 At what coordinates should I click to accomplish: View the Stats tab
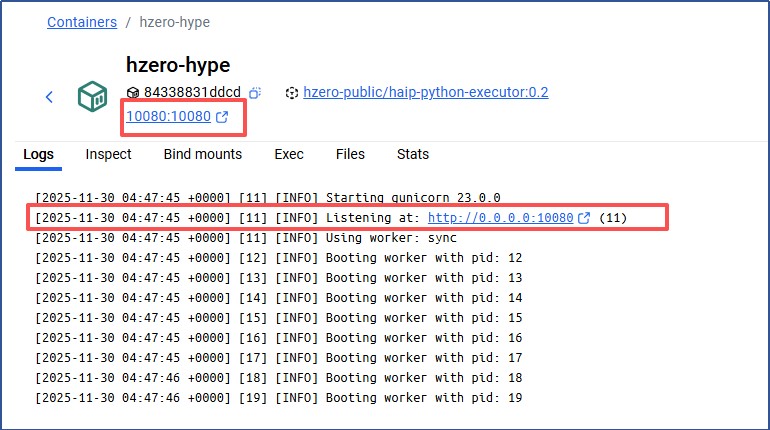pos(412,154)
